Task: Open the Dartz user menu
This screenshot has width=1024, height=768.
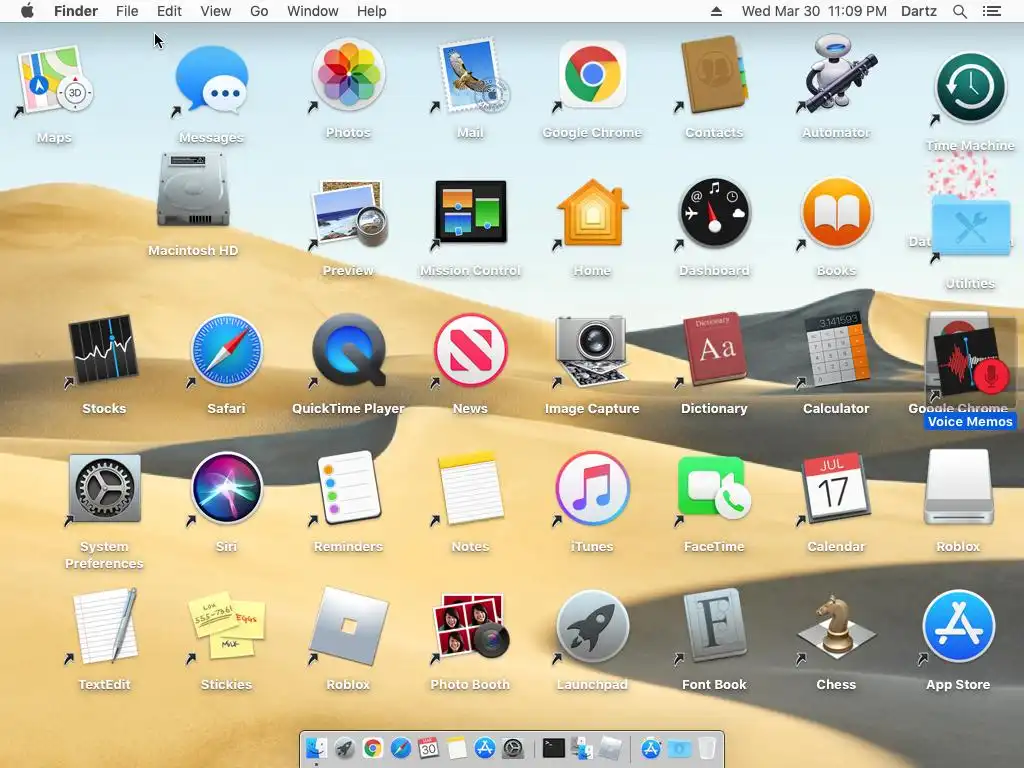Action: pos(919,11)
